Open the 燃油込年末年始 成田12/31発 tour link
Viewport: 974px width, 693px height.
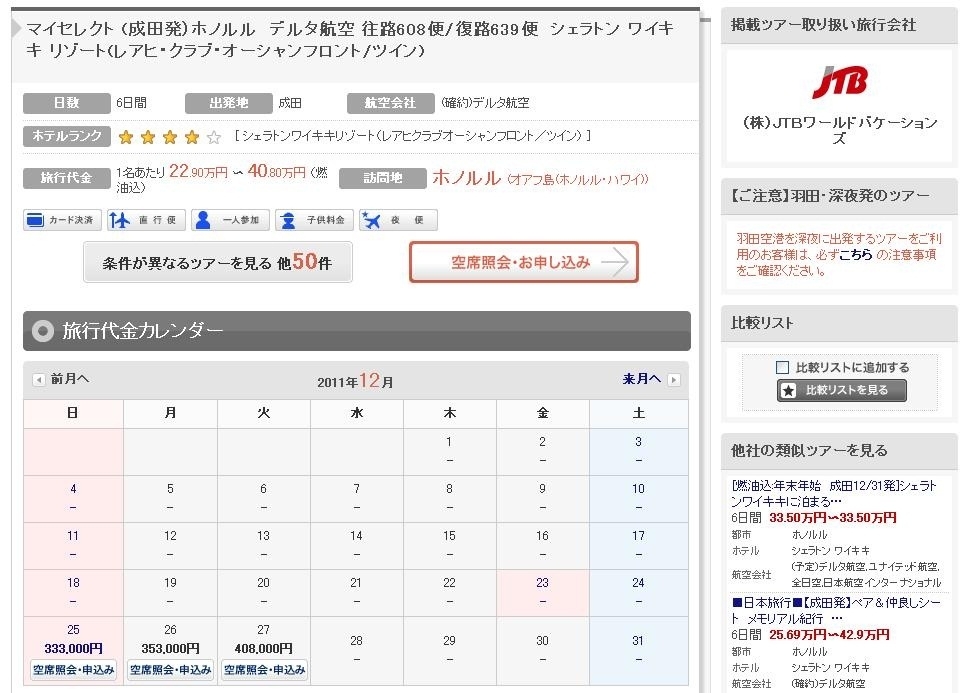click(x=834, y=494)
